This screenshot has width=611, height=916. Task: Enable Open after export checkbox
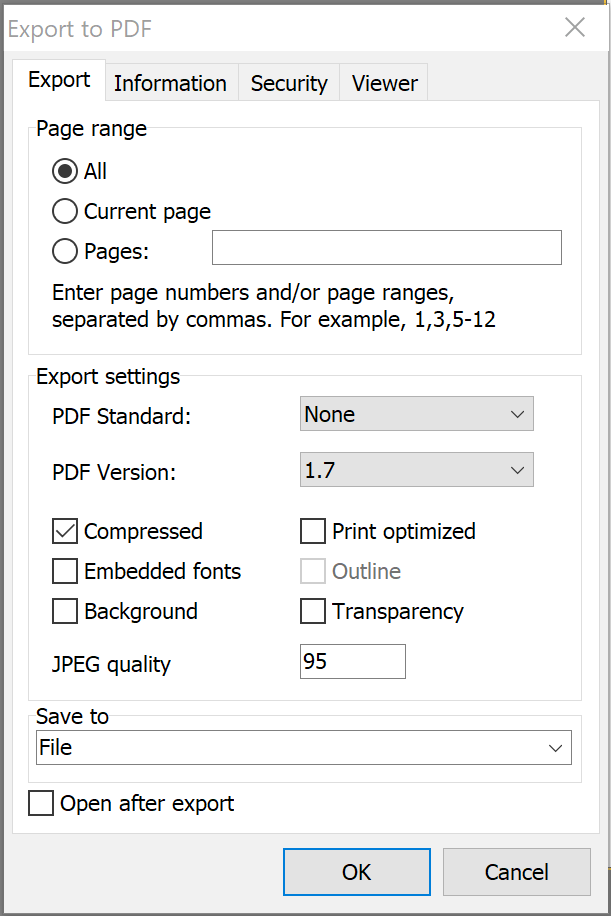coord(41,804)
